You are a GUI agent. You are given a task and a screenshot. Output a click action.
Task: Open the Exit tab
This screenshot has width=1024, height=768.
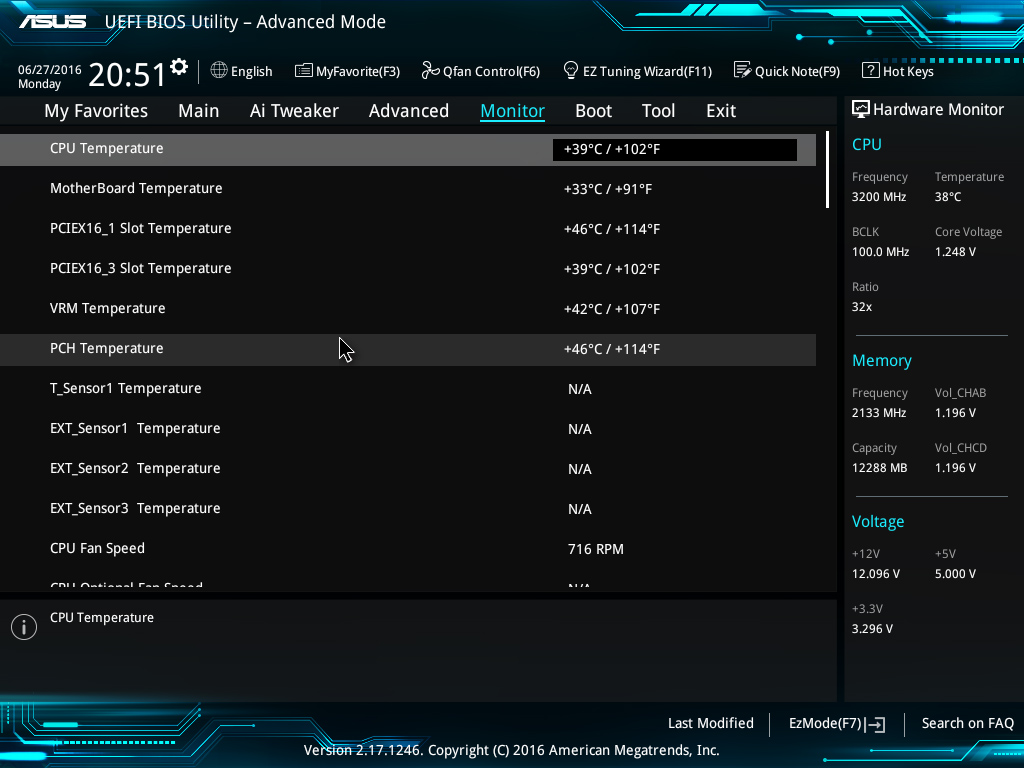click(721, 111)
